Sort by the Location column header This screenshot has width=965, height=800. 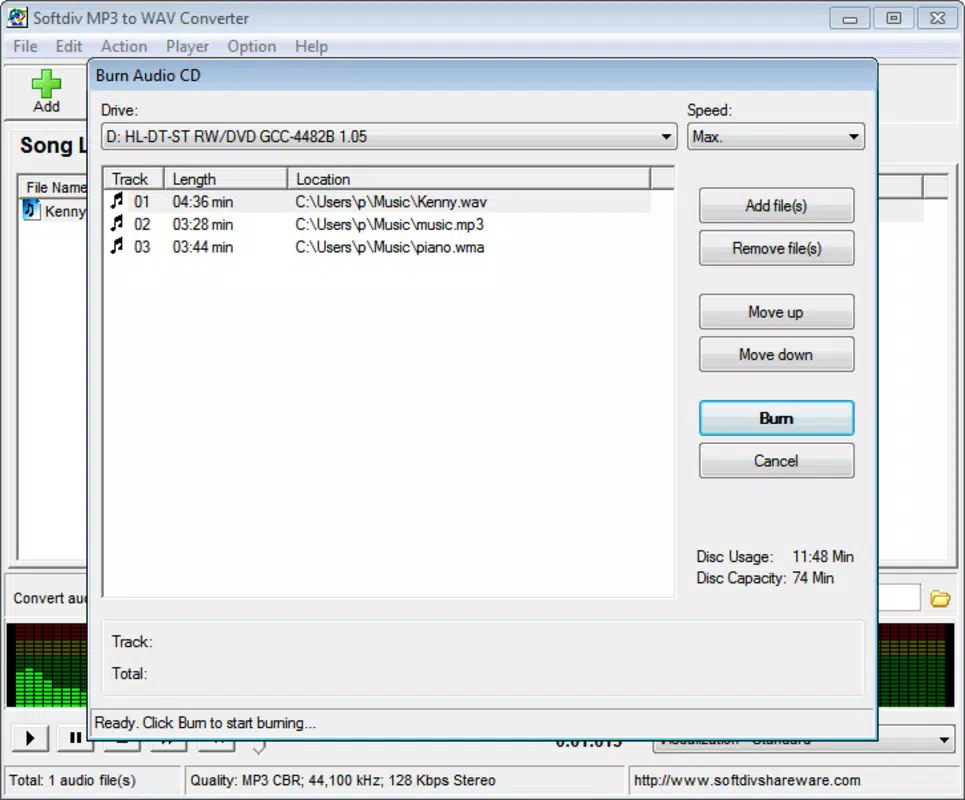coord(468,179)
